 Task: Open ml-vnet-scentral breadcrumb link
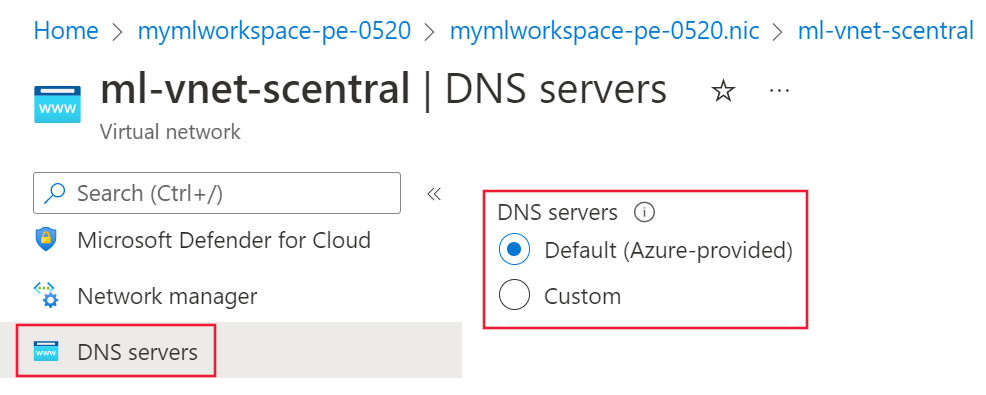pos(885,30)
